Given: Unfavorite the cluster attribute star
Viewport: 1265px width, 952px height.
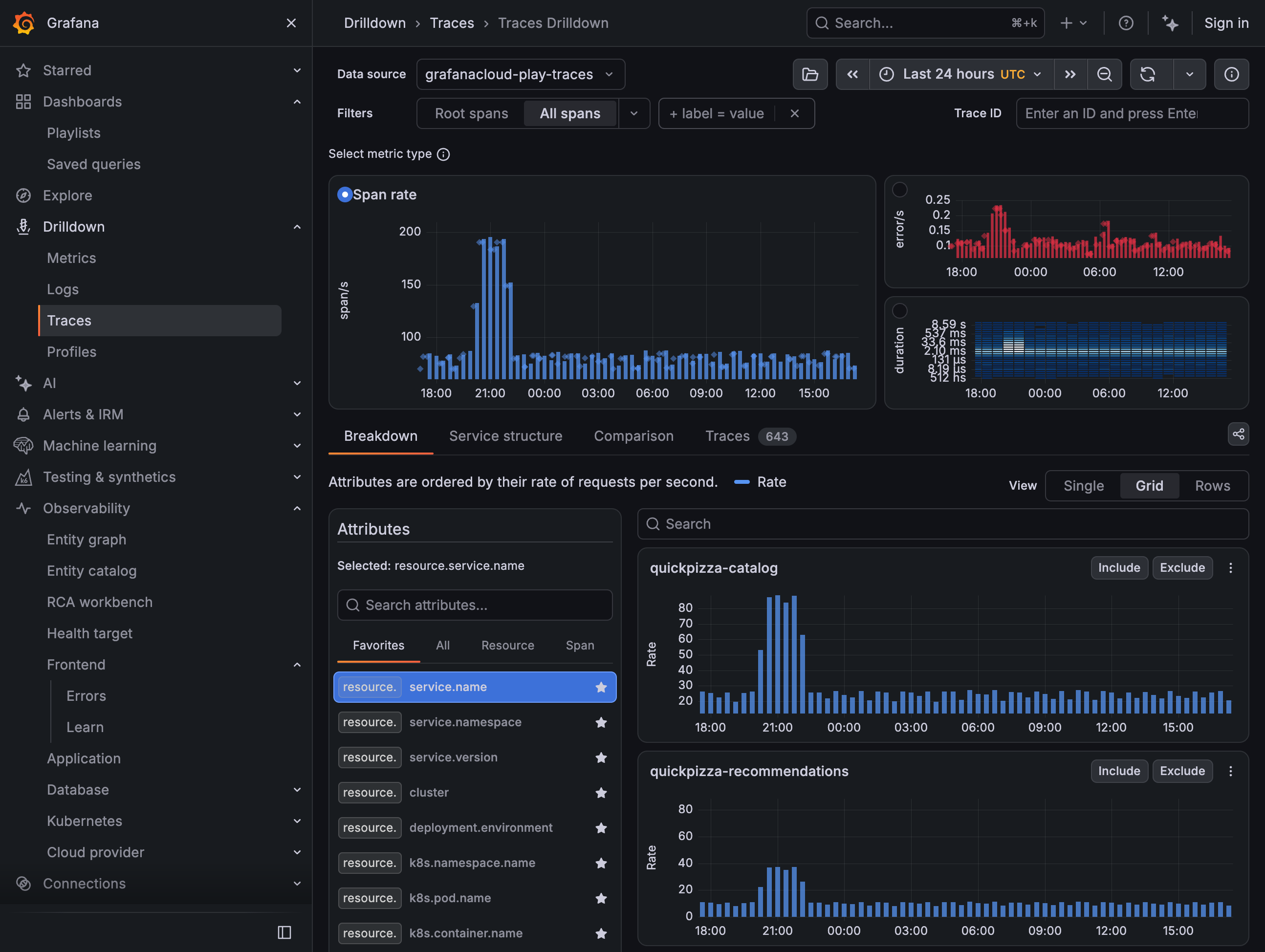Looking at the screenshot, I should pos(601,793).
